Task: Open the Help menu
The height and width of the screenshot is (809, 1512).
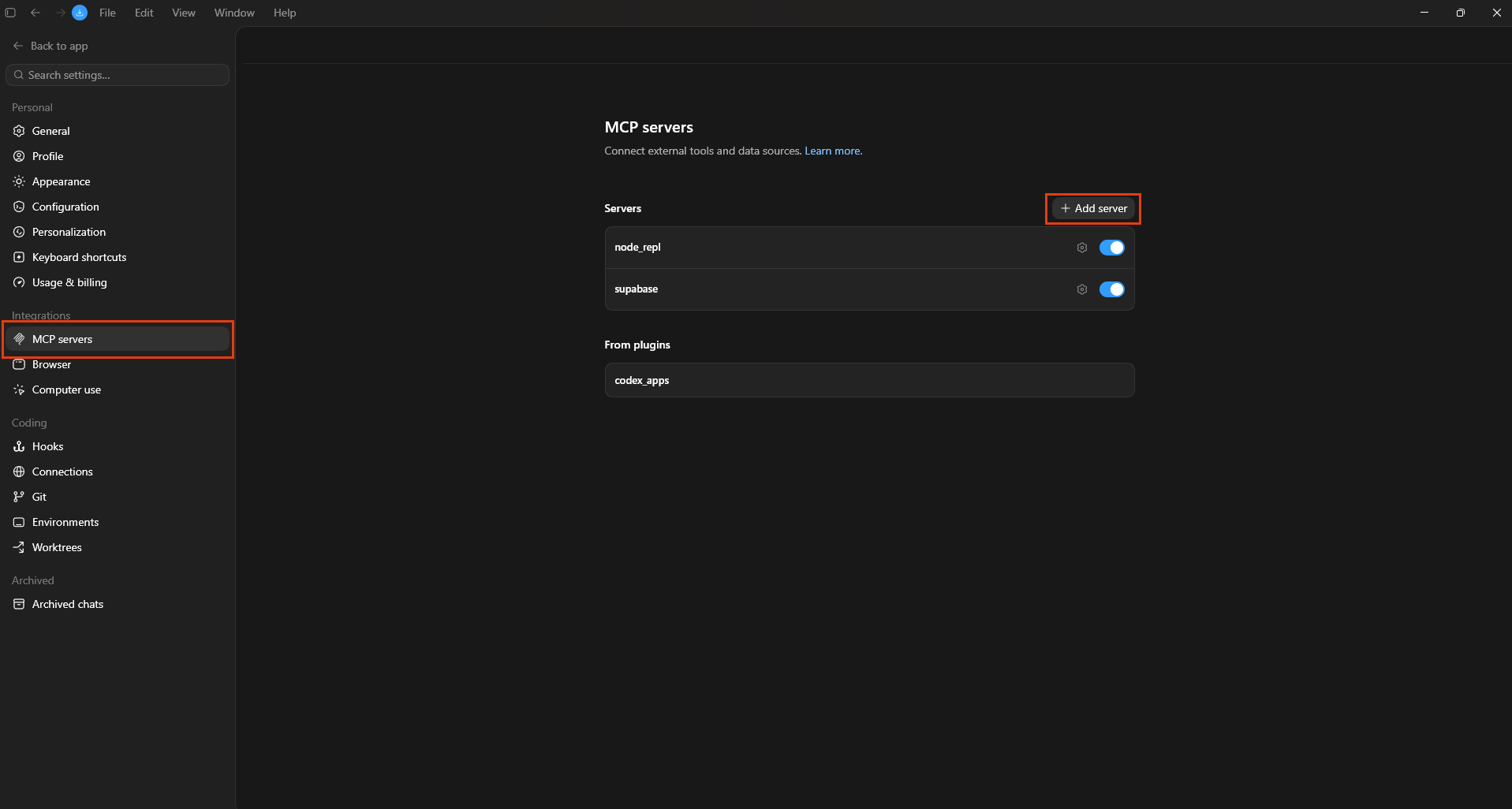Action: coord(285,13)
